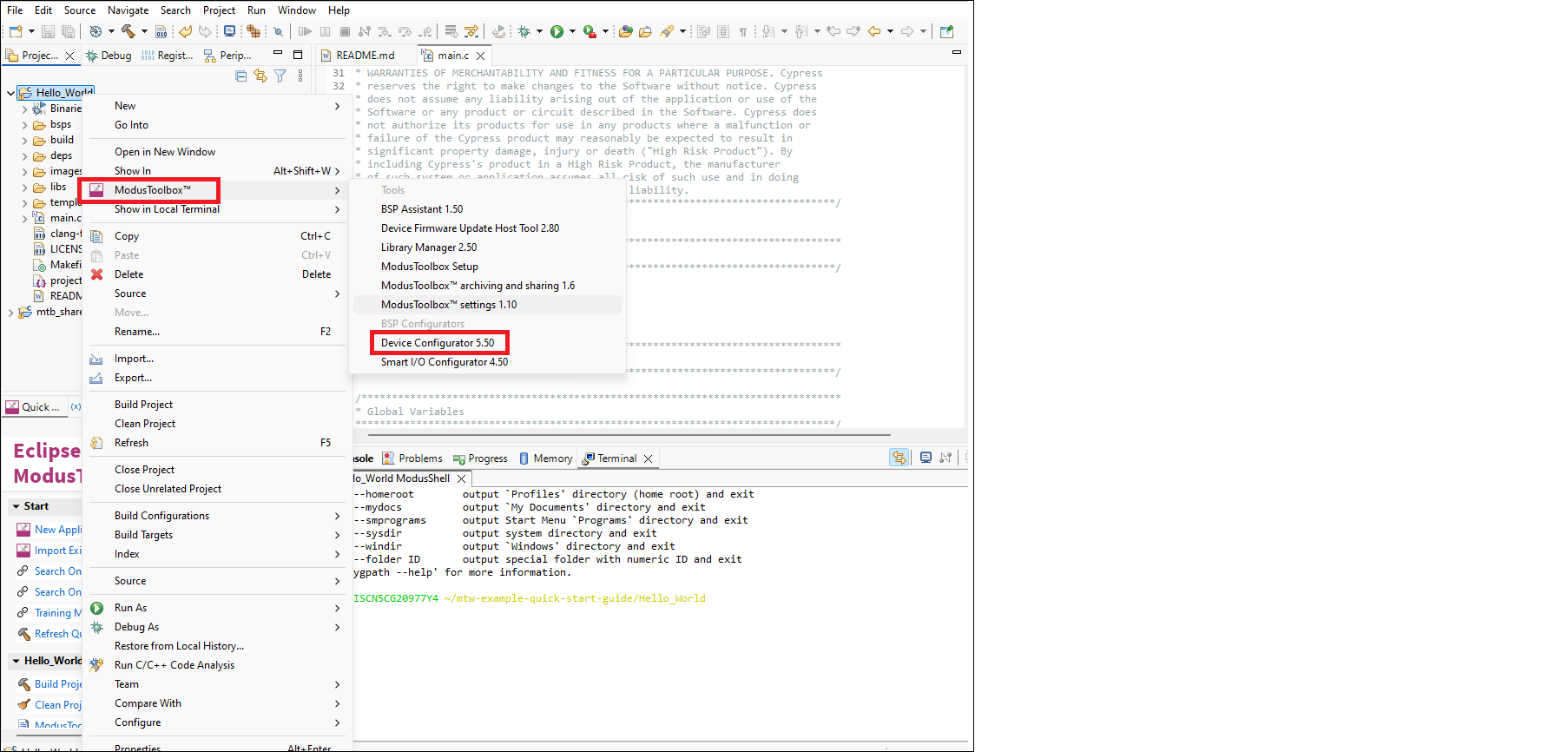Click the New wizard icon in toolbar
Viewport: 1568px width, 752px height.
click(16, 32)
